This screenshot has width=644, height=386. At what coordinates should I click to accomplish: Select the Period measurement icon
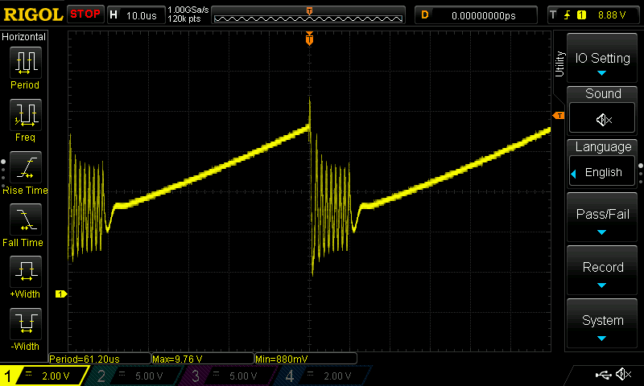[x=25, y=62]
